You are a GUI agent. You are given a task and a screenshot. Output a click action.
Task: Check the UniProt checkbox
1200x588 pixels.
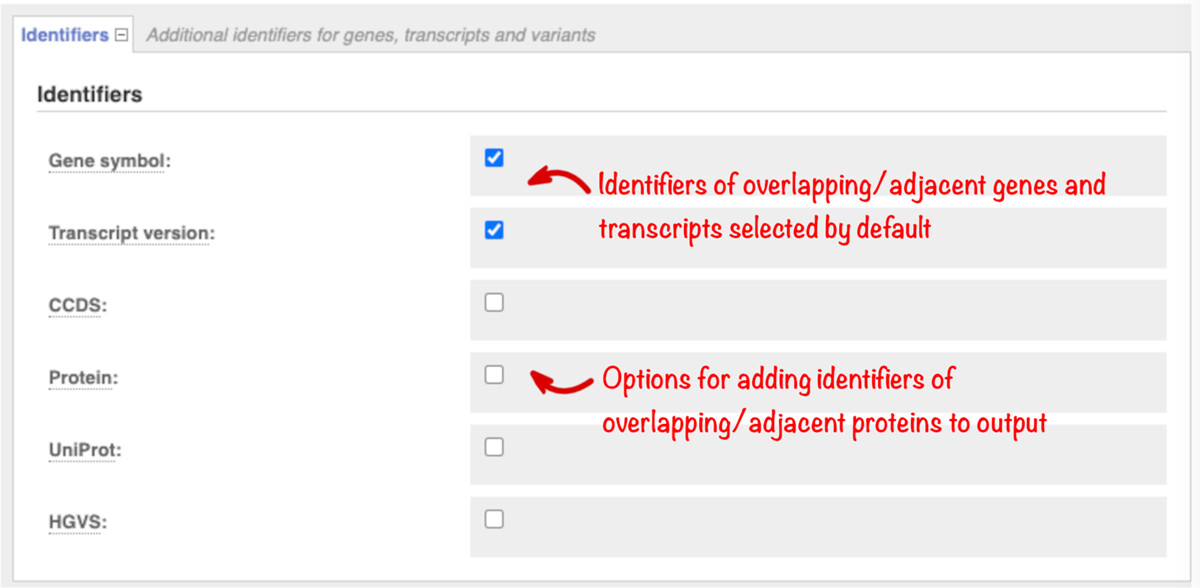pos(494,447)
